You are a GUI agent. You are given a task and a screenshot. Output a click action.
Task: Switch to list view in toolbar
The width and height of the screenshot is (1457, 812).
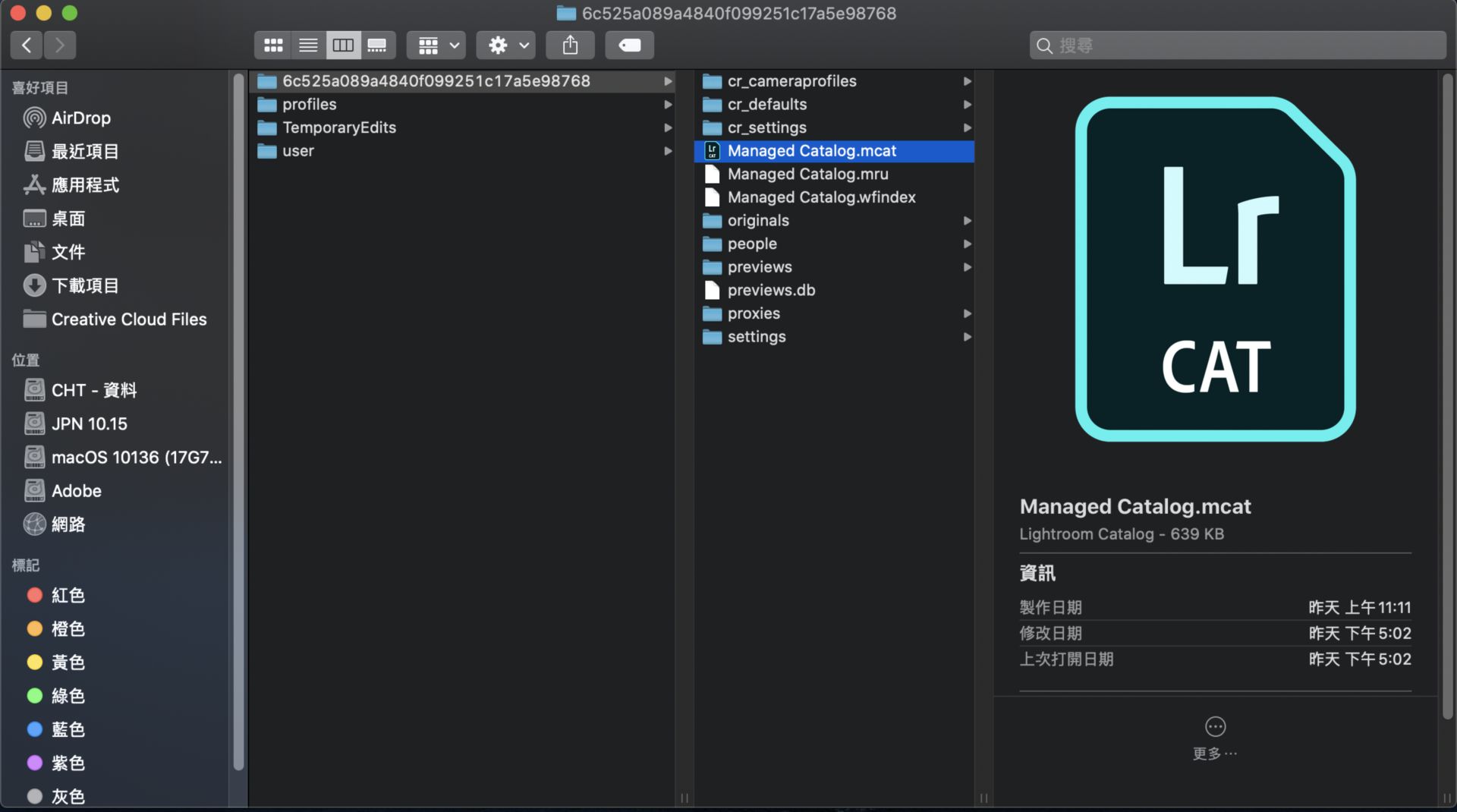point(307,45)
